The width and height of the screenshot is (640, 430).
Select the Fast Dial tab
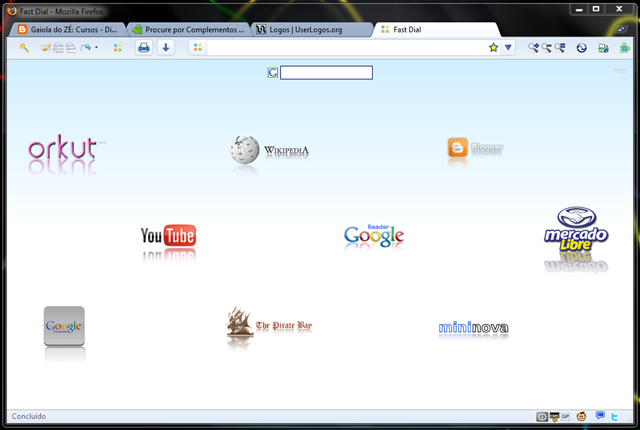click(x=436, y=30)
